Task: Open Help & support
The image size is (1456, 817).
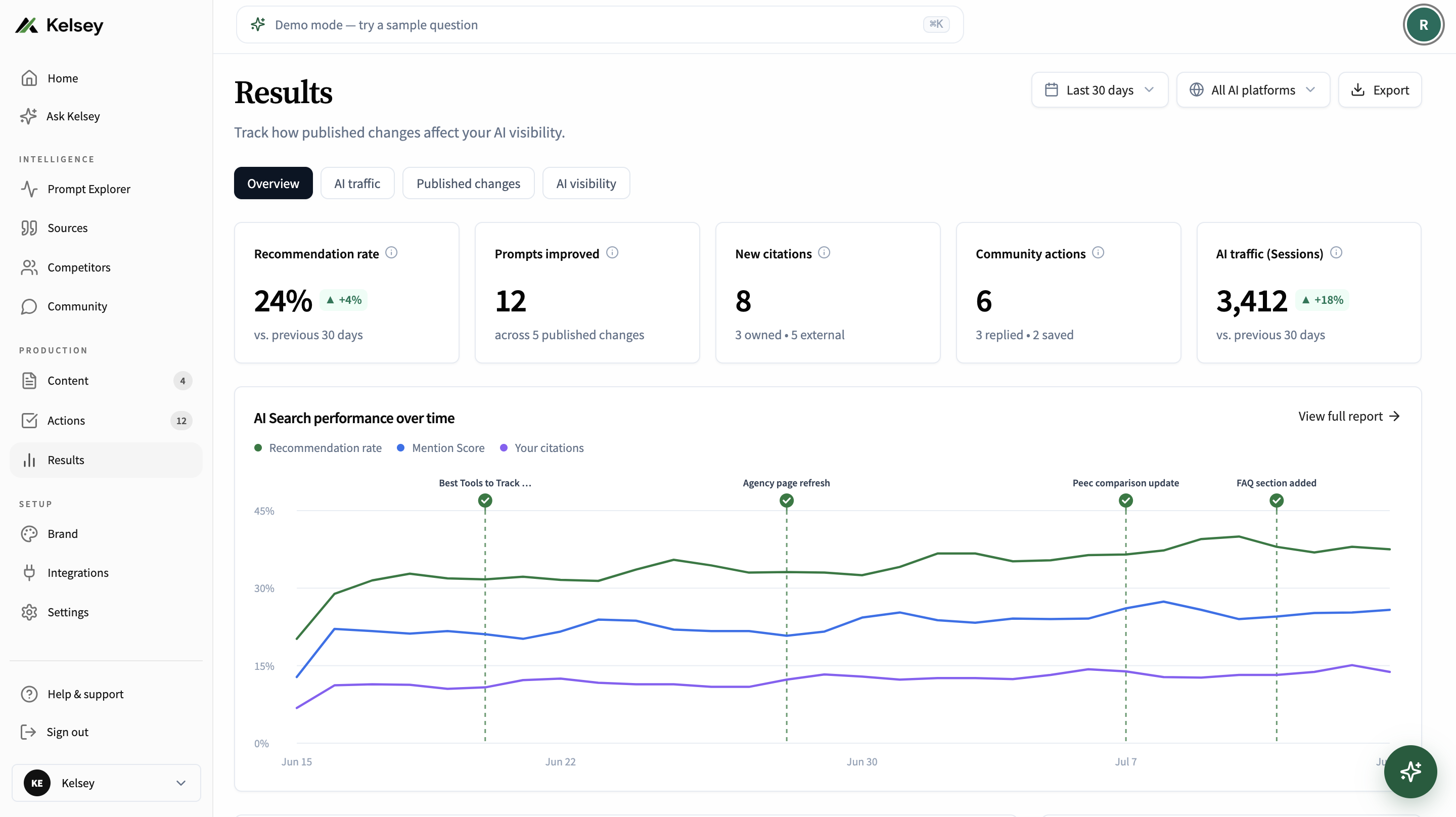Action: click(106, 694)
